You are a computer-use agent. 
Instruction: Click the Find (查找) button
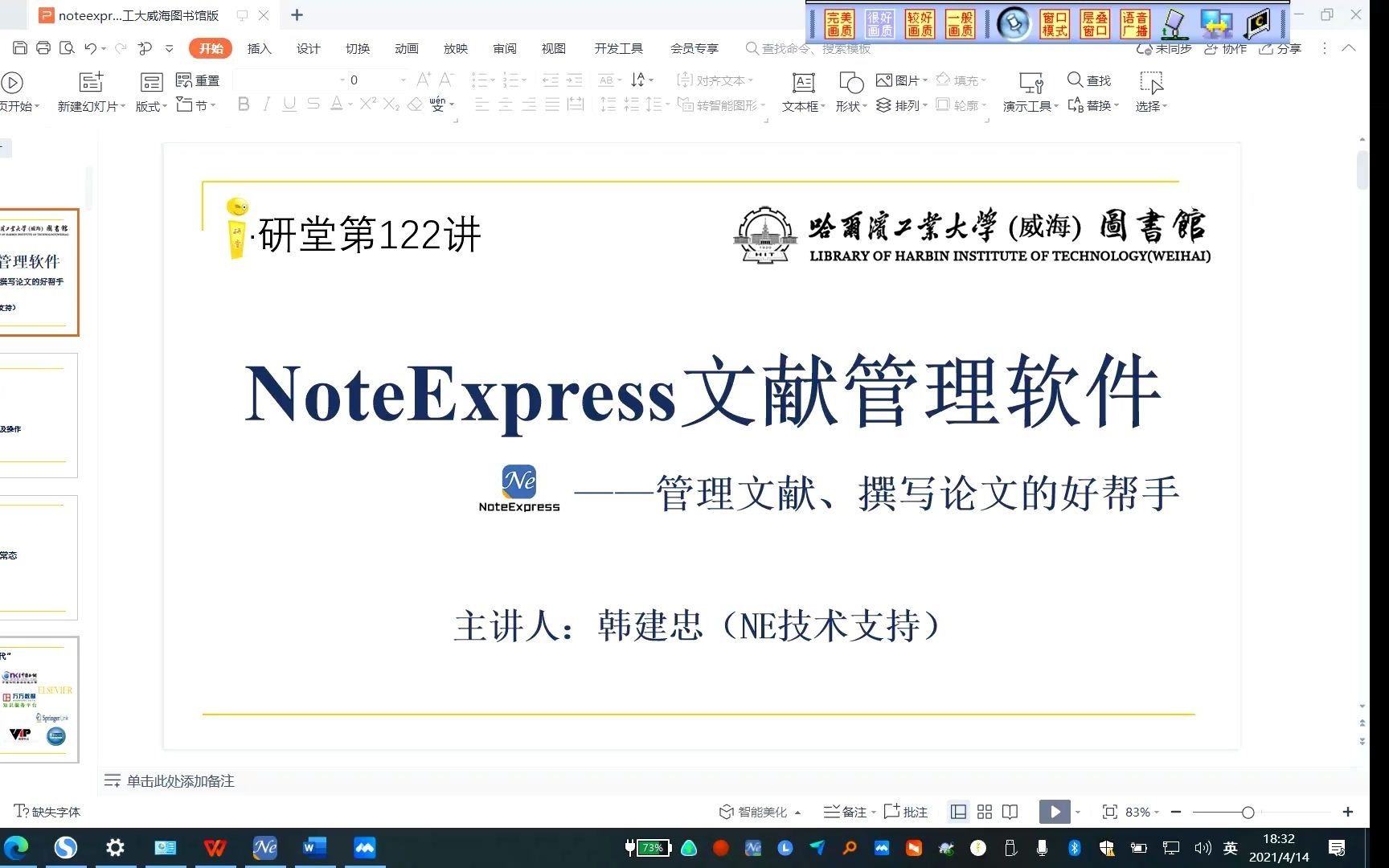tap(1089, 80)
